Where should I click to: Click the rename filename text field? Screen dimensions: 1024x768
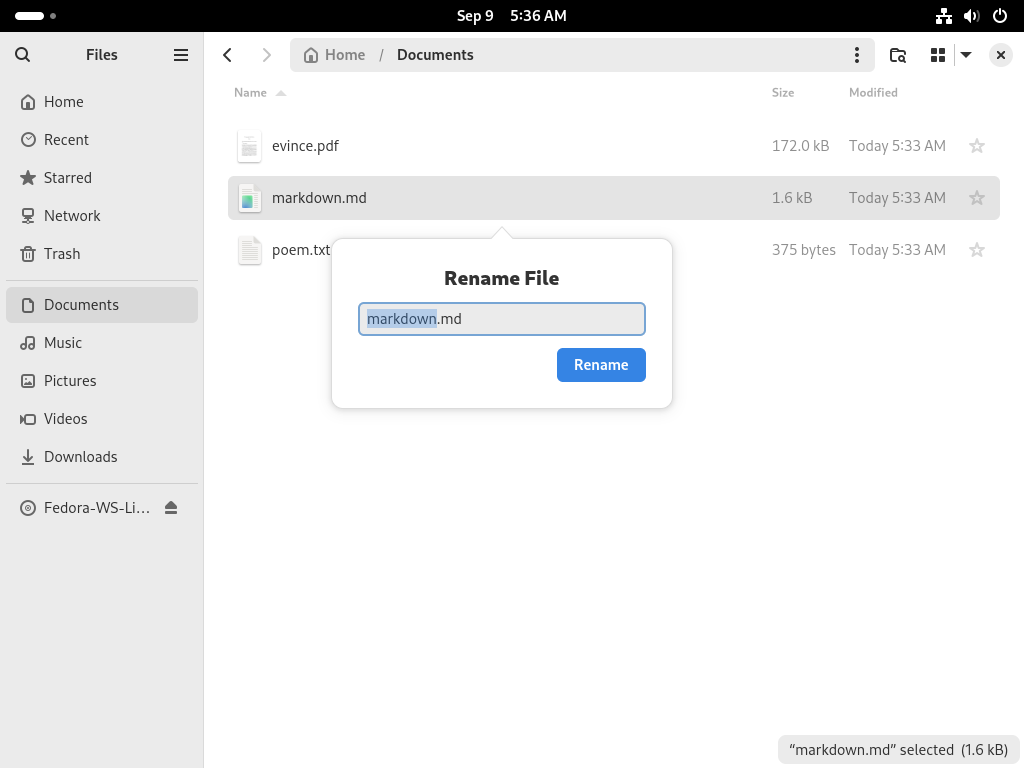tap(502, 319)
